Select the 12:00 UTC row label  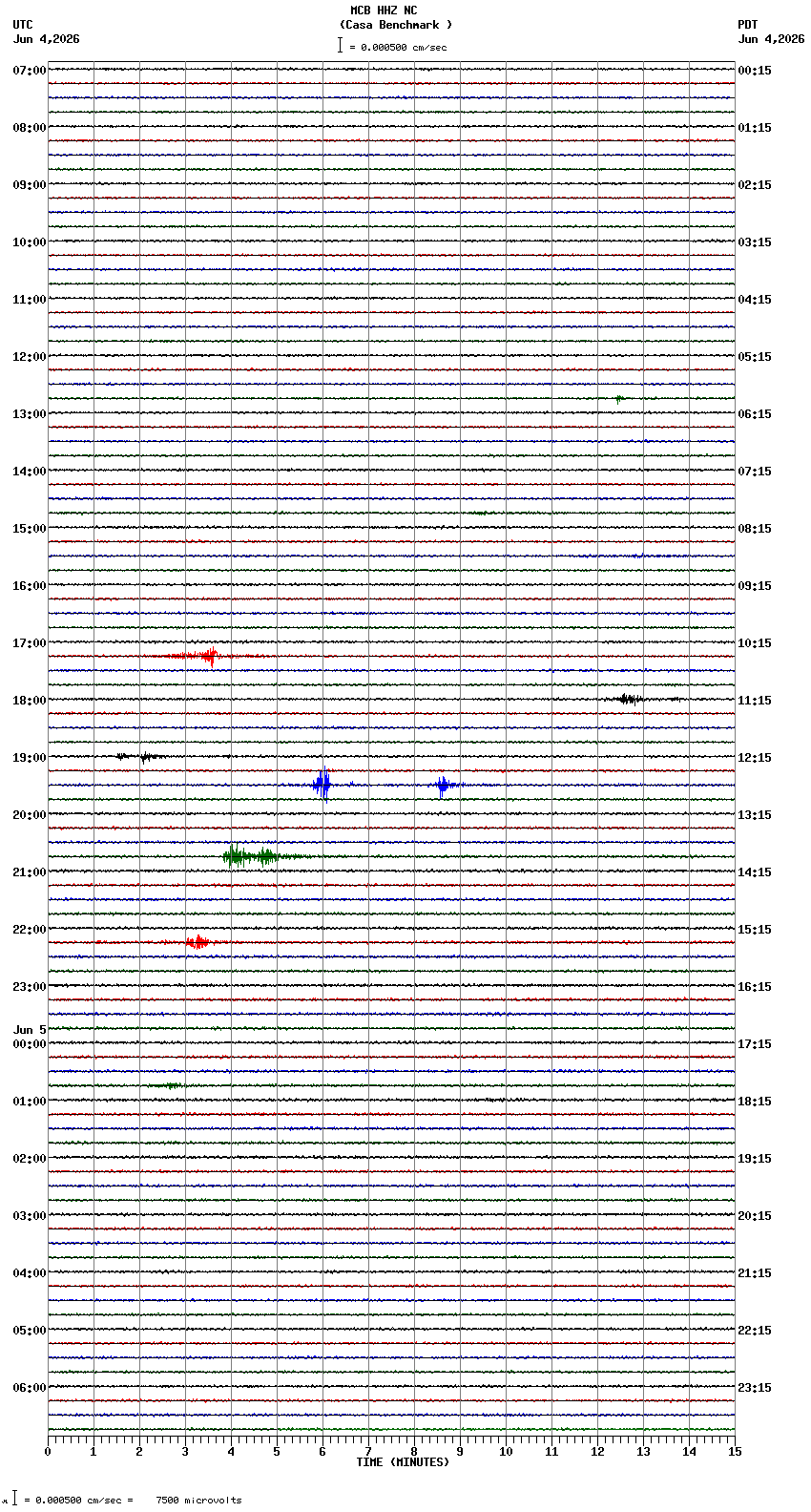29,357
